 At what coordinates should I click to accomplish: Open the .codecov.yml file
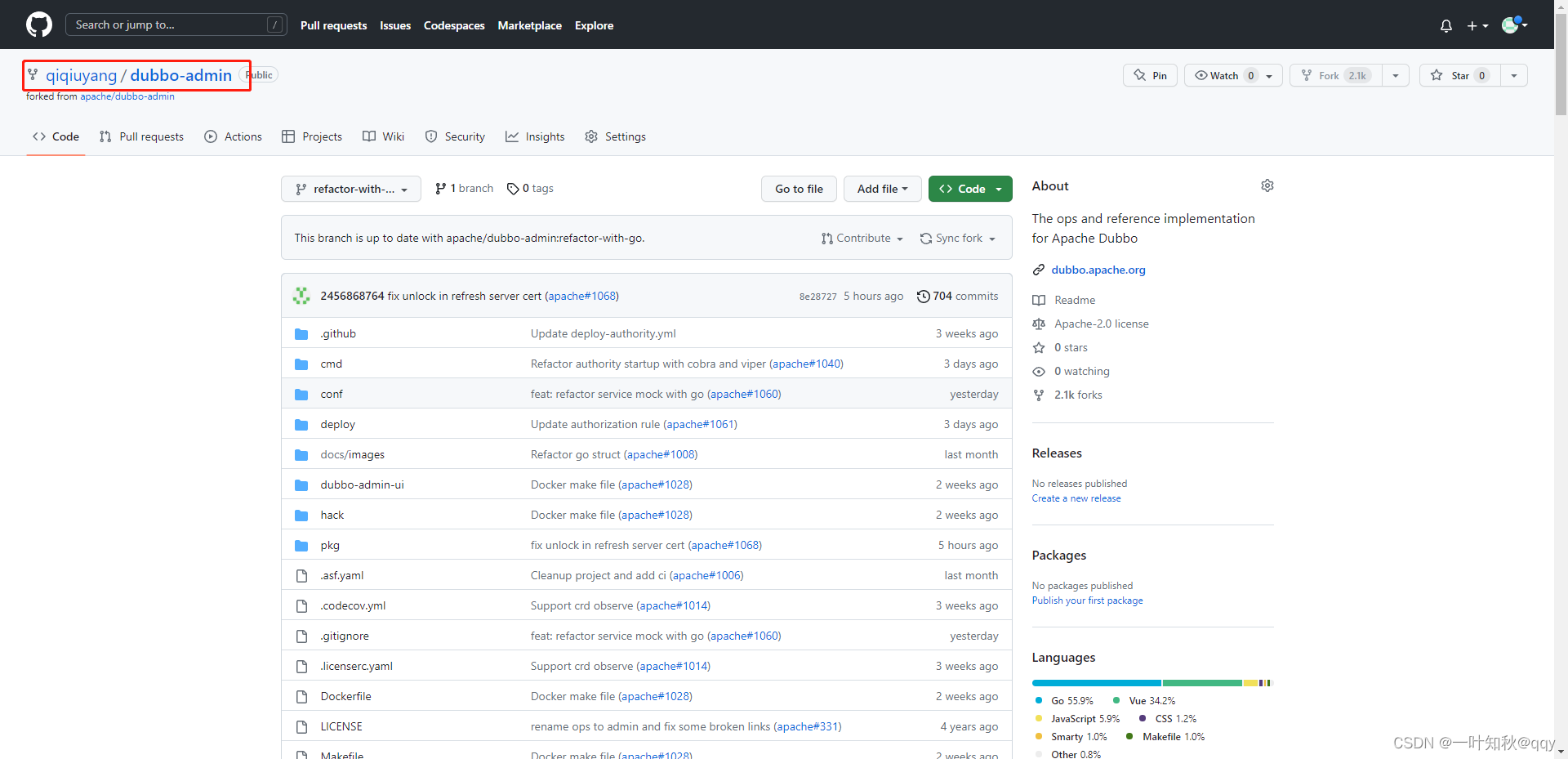tap(353, 606)
